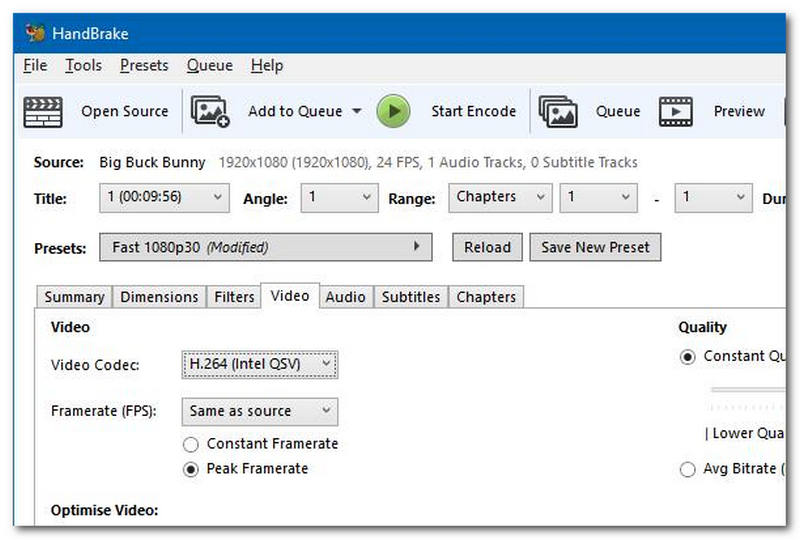
Task: Switch to the Subtitles tab
Action: [x=411, y=297]
